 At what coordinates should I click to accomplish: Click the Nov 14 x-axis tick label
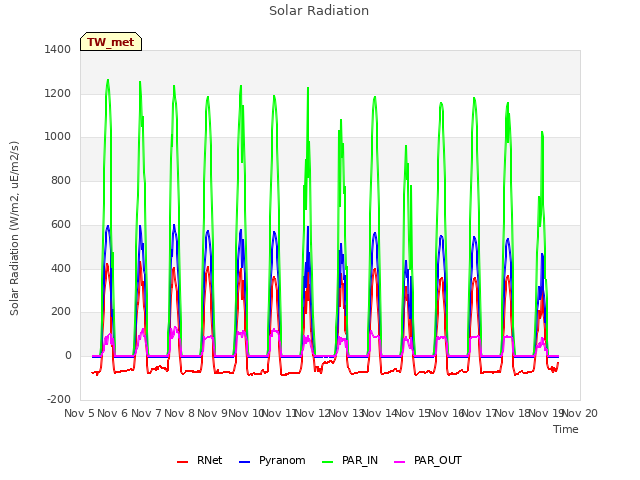[x=380, y=413]
